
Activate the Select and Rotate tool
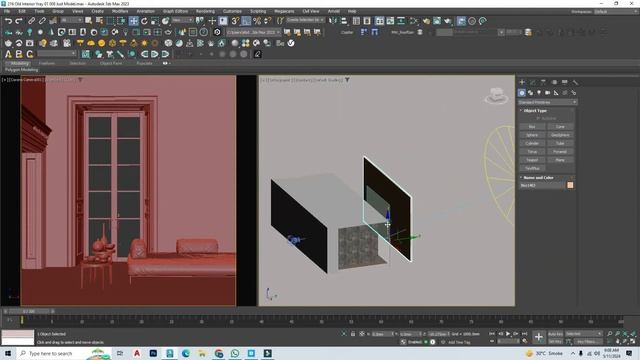pyautogui.click(x=144, y=21)
